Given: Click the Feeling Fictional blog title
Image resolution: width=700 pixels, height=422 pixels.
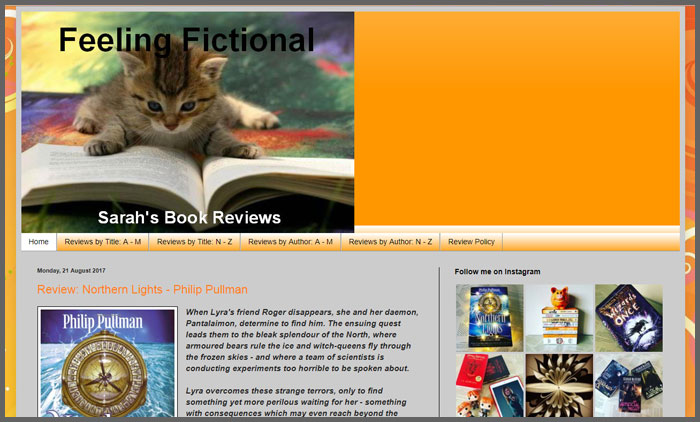Looking at the screenshot, I should (x=187, y=40).
